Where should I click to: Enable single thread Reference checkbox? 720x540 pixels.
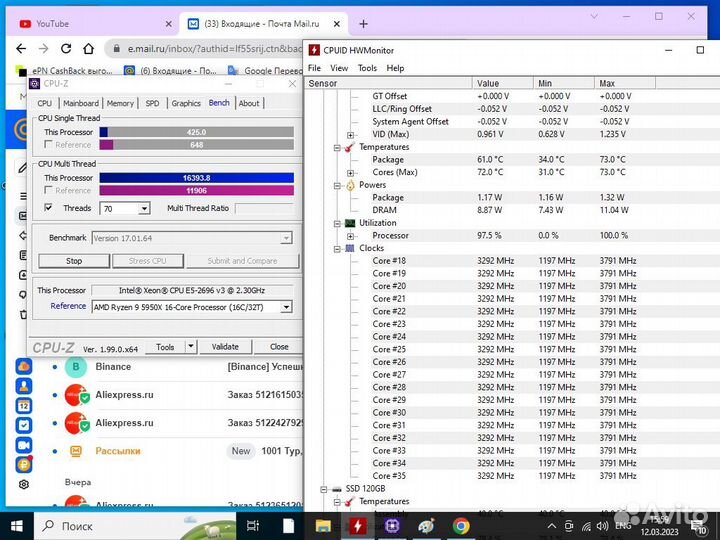[x=48, y=145]
